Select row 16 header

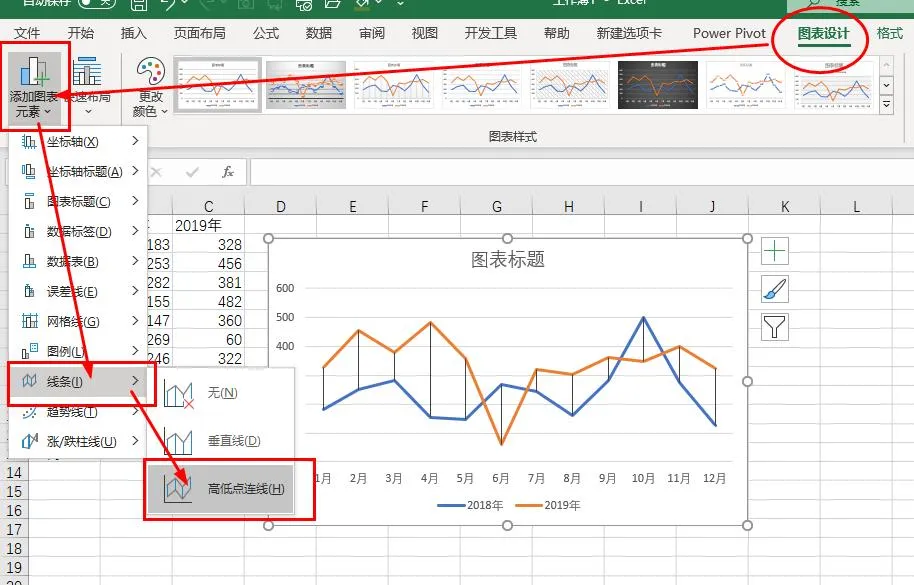(x=14, y=511)
